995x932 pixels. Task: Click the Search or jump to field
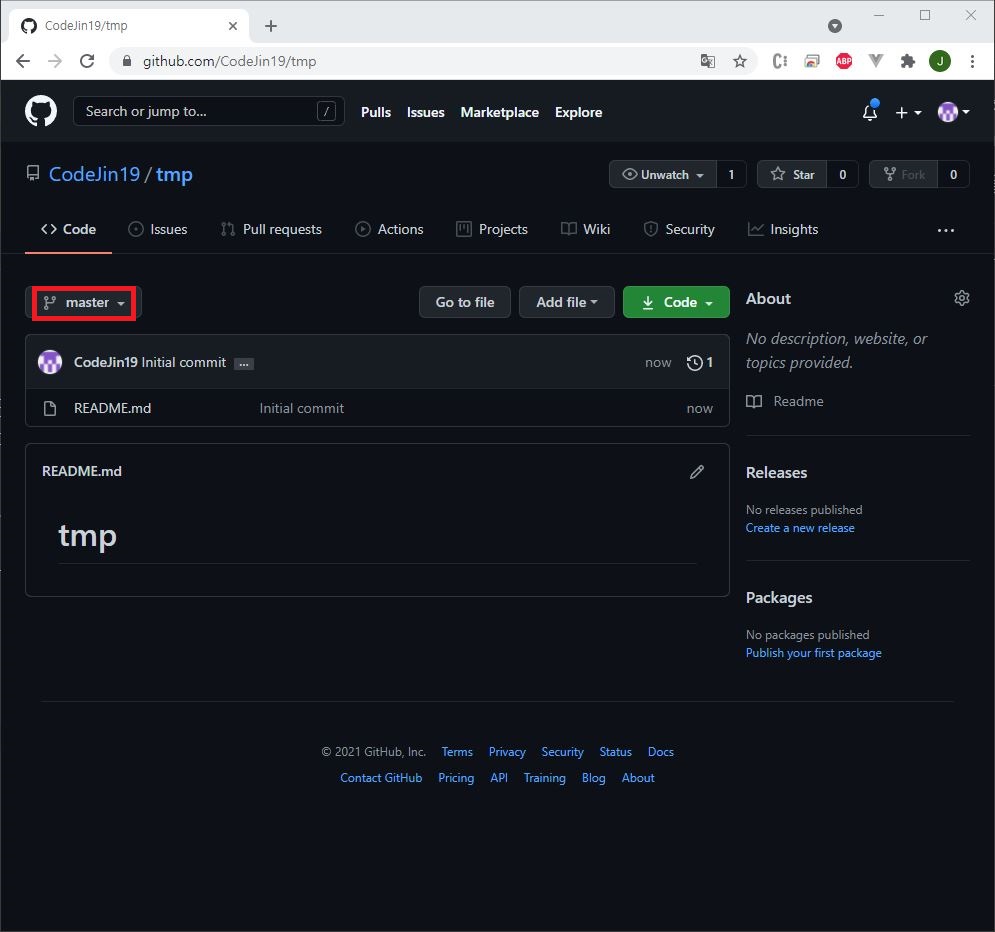click(x=209, y=111)
